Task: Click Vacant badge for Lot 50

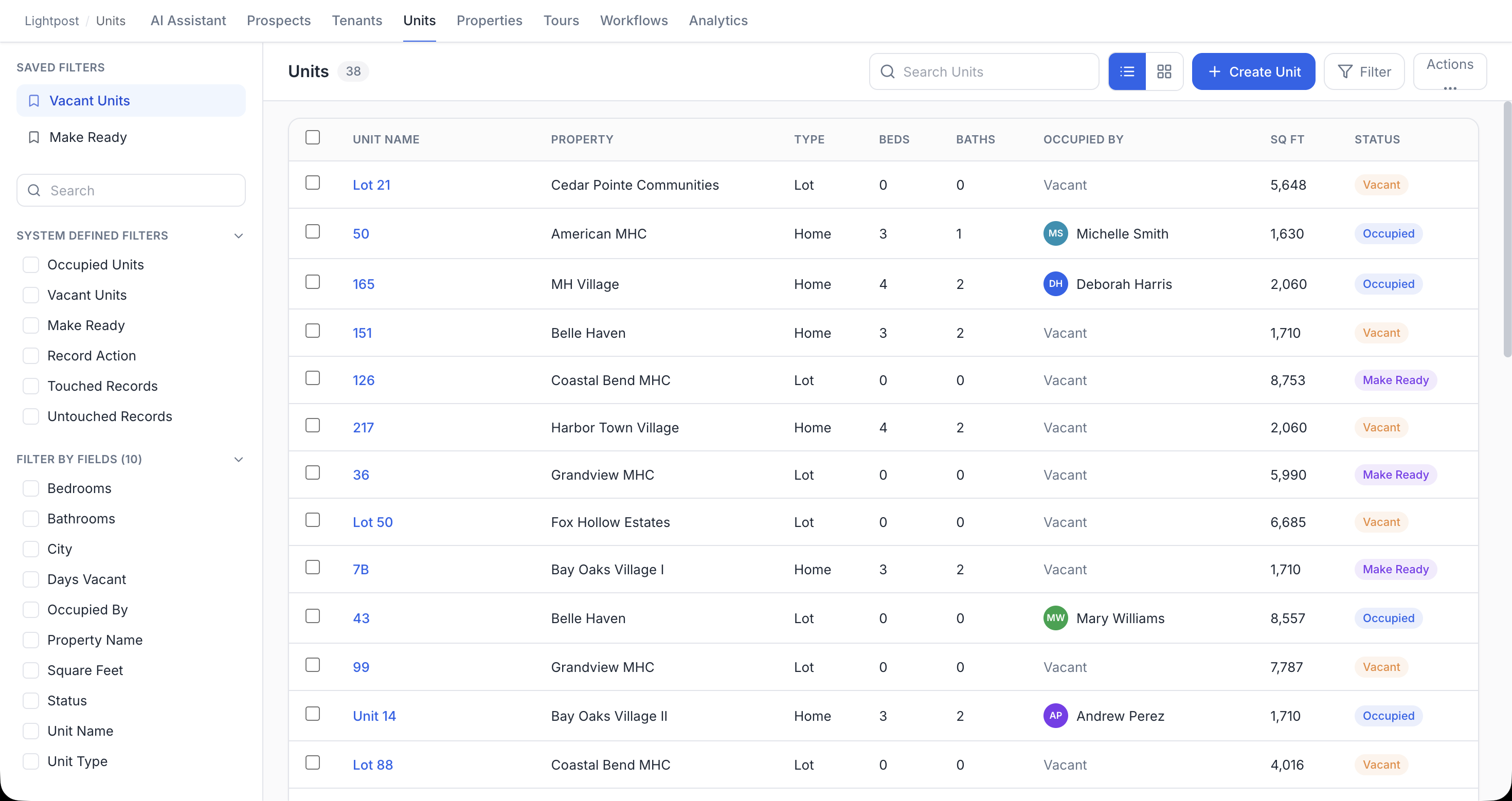Action: pos(1381,522)
